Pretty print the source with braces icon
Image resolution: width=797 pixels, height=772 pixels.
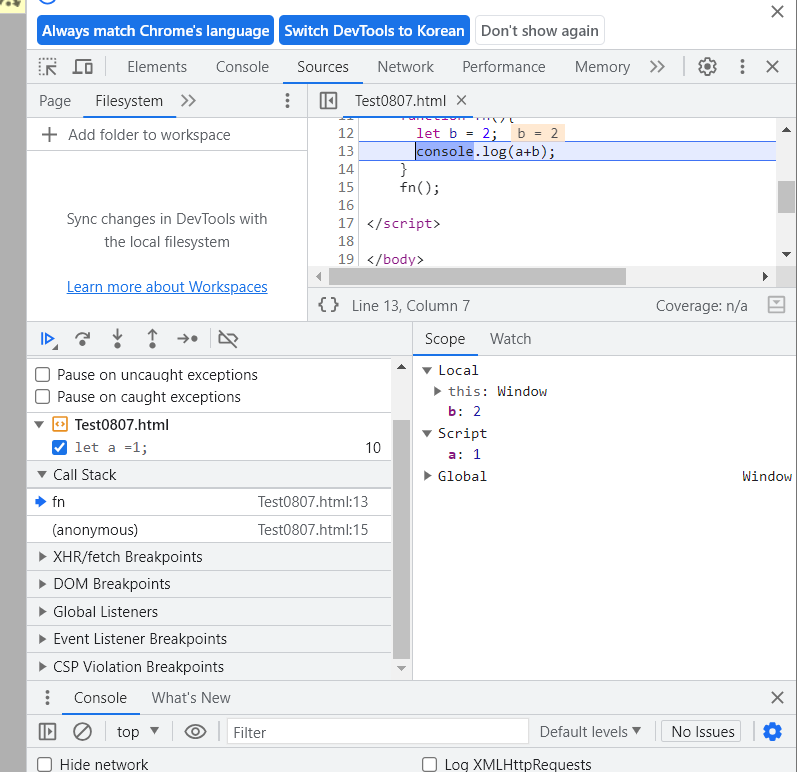[328, 305]
